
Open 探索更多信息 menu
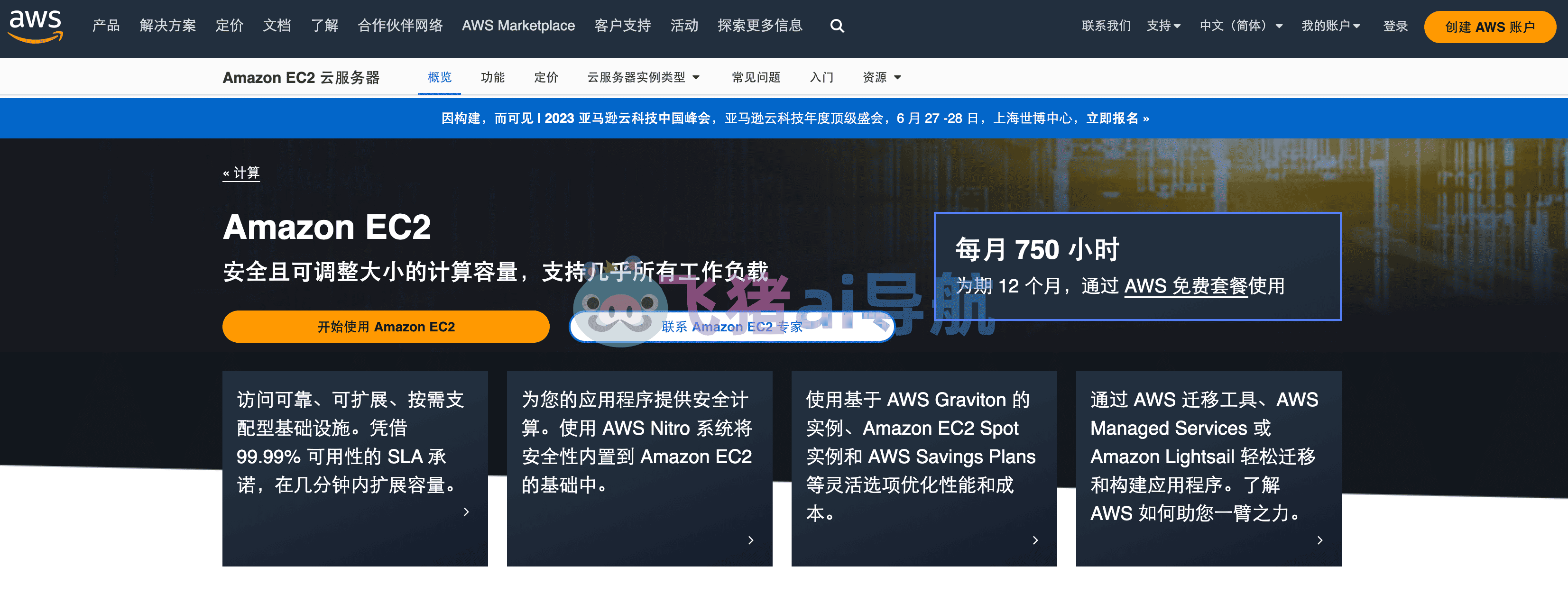[x=760, y=26]
